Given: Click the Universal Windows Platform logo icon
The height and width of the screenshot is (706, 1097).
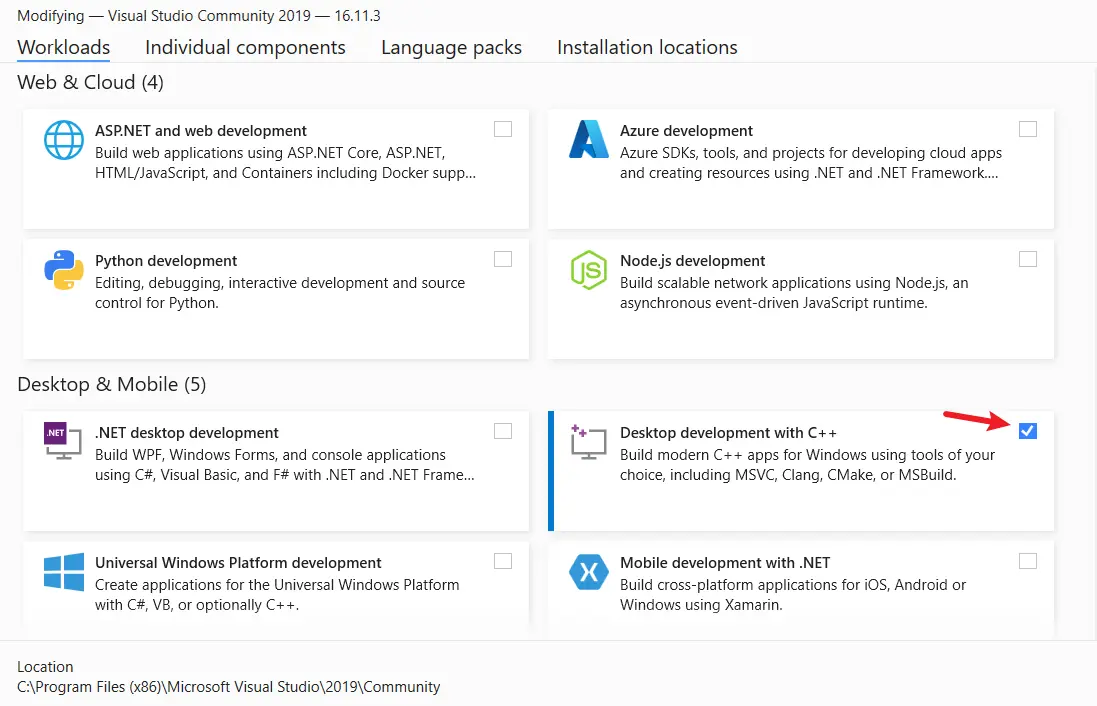Looking at the screenshot, I should [64, 572].
